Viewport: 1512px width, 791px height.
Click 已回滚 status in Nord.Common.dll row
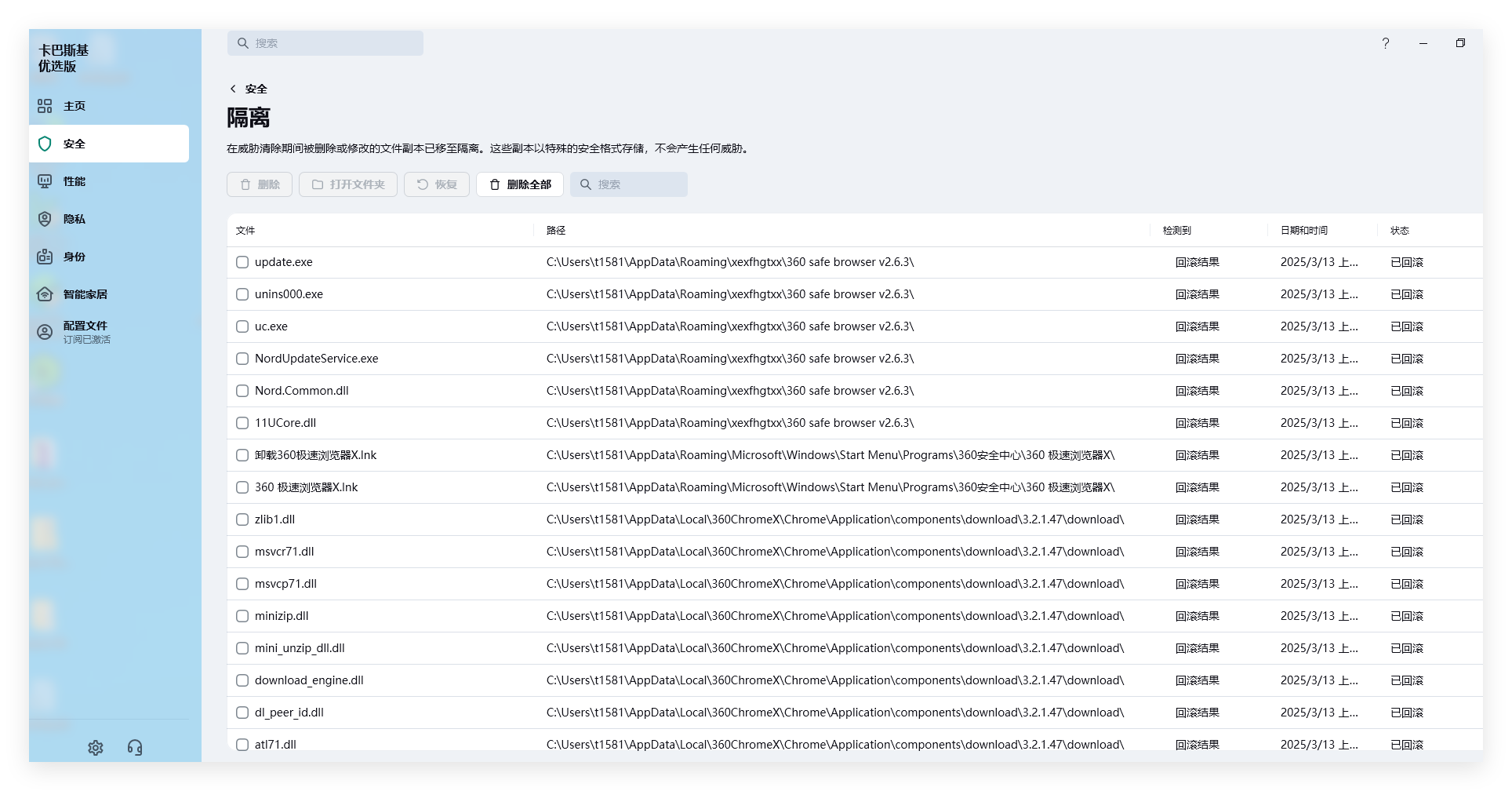coord(1406,391)
